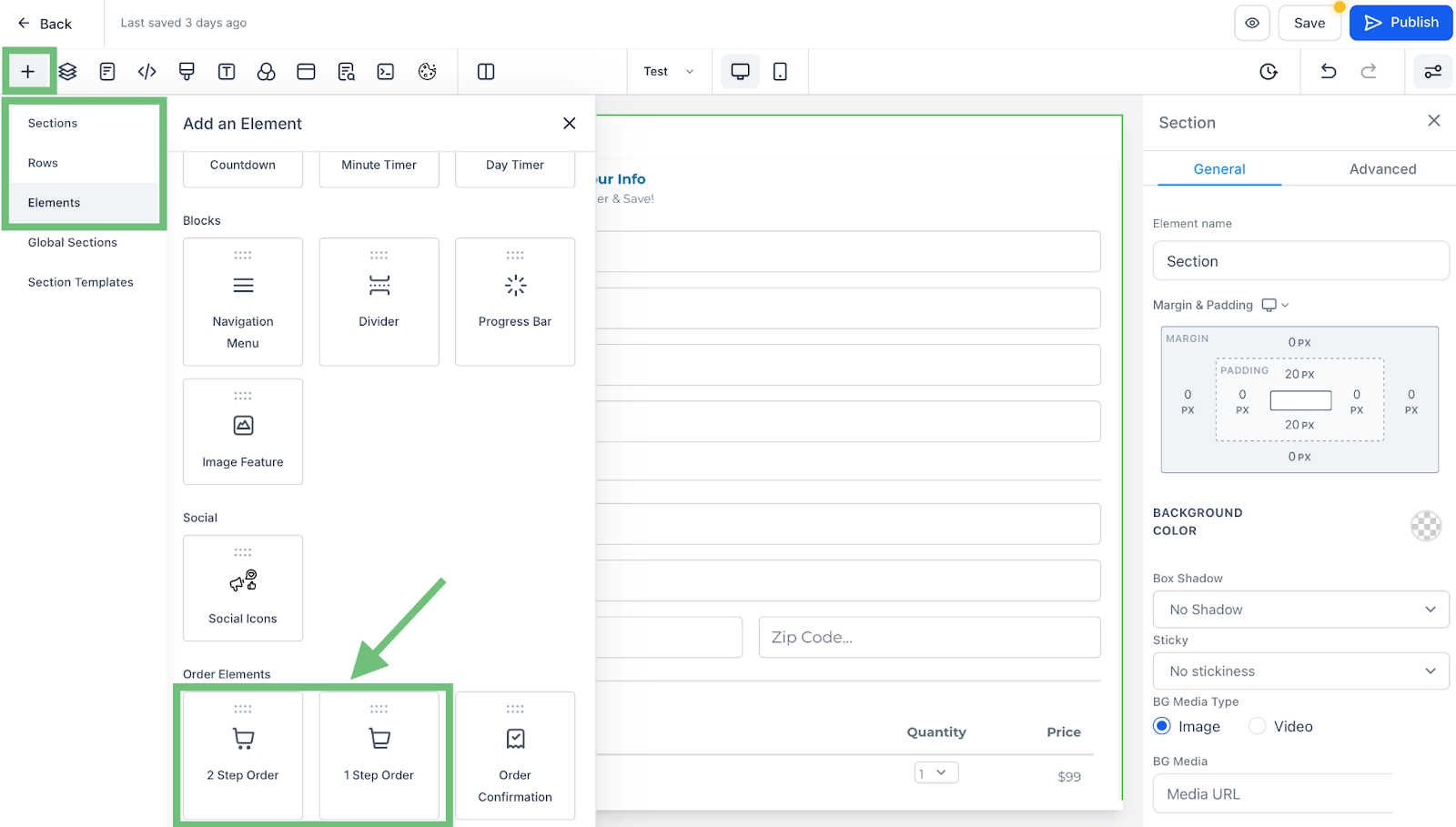This screenshot has width=1456, height=827.
Task: Open version history clock icon
Action: pos(1269,71)
